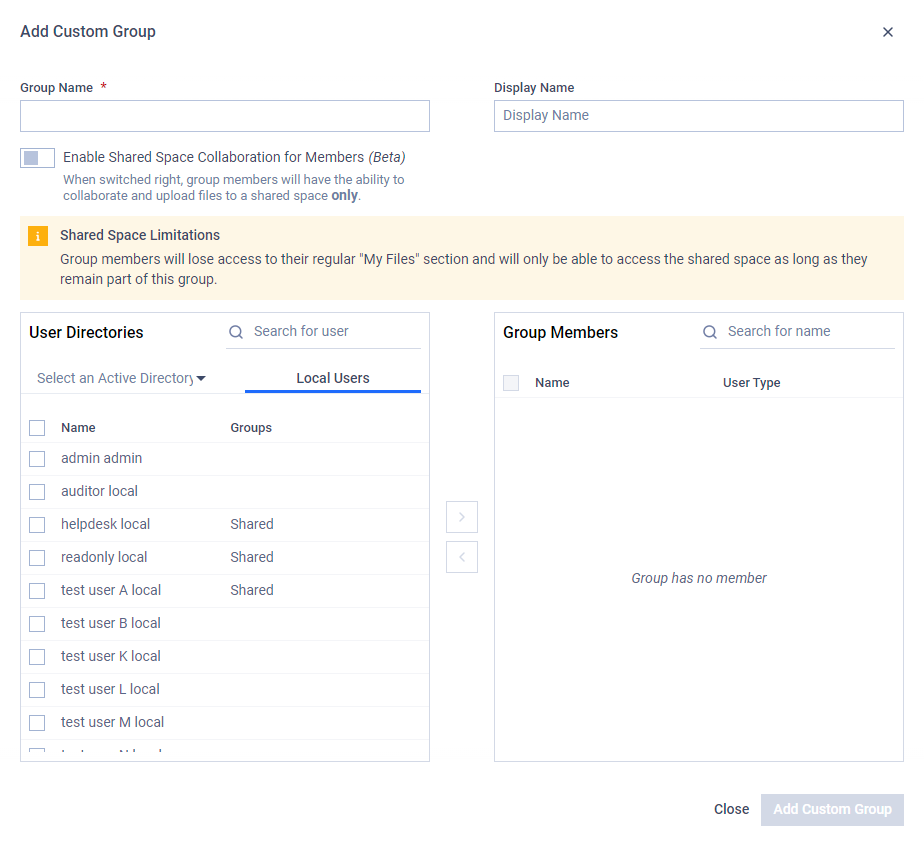Click the search icon in User Directories
Viewport: 924px width, 842px height.
[x=236, y=332]
